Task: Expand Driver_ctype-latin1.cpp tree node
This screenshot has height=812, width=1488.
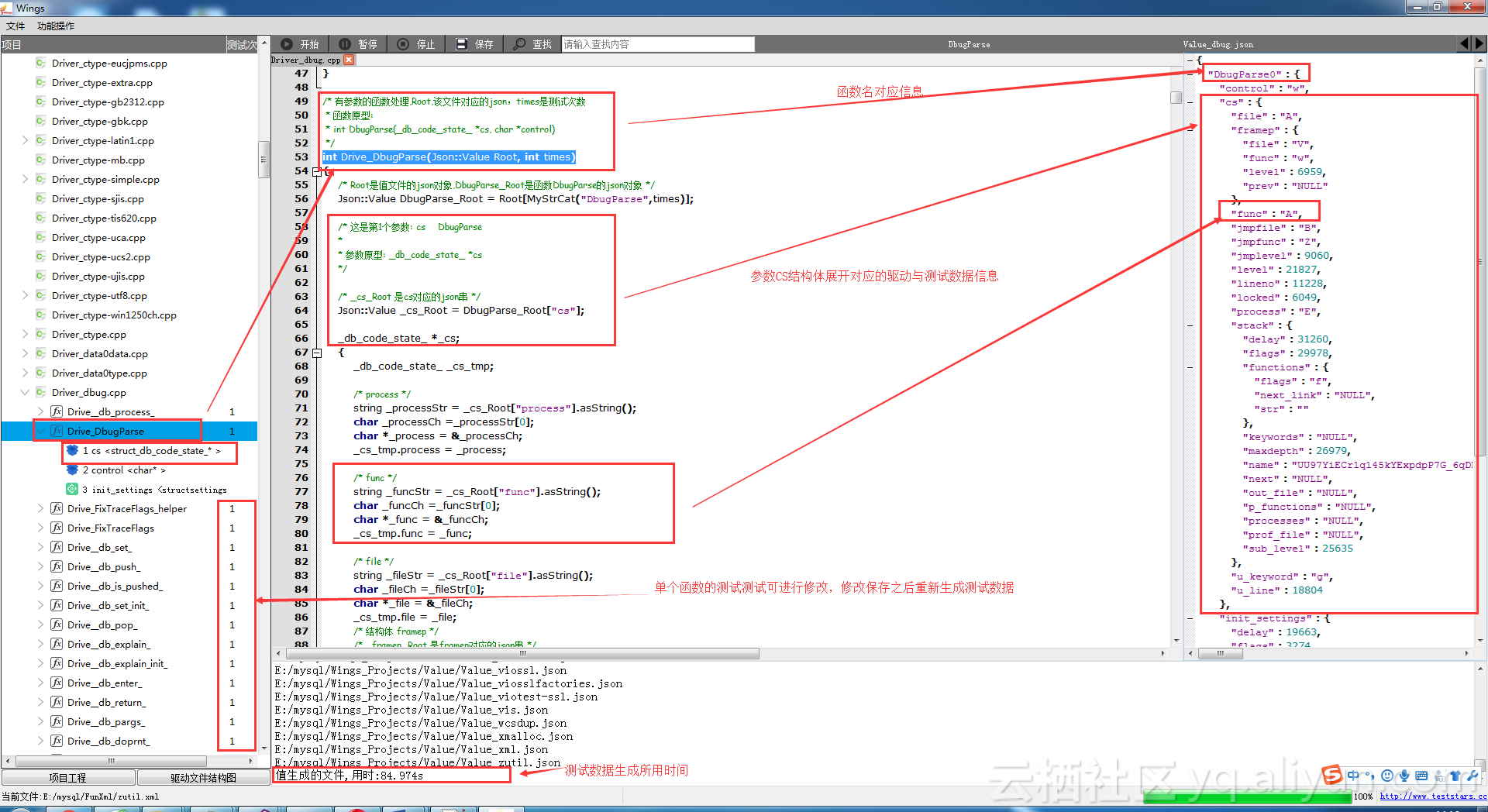Action: [x=25, y=140]
